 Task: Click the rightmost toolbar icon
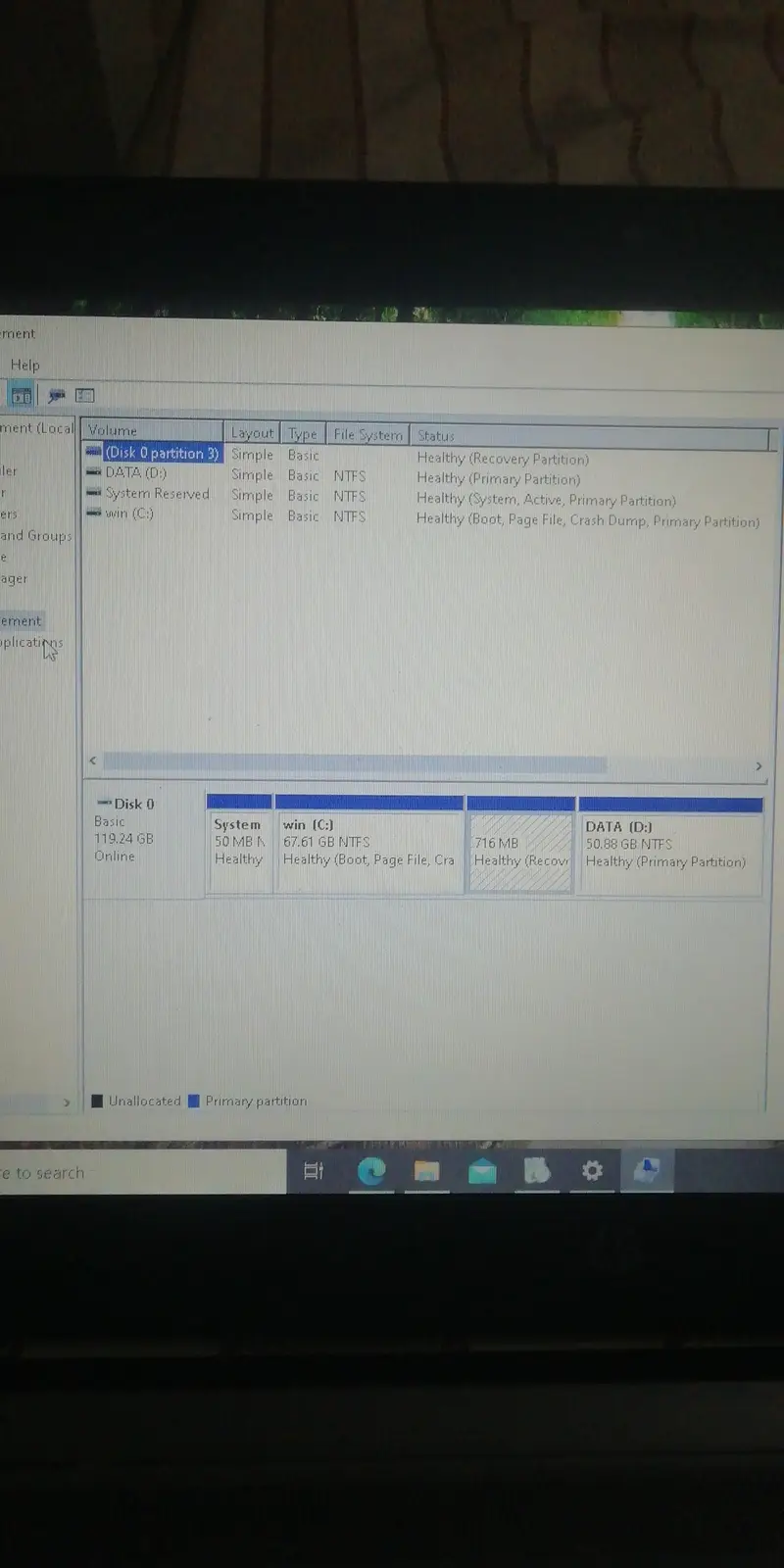click(x=85, y=396)
